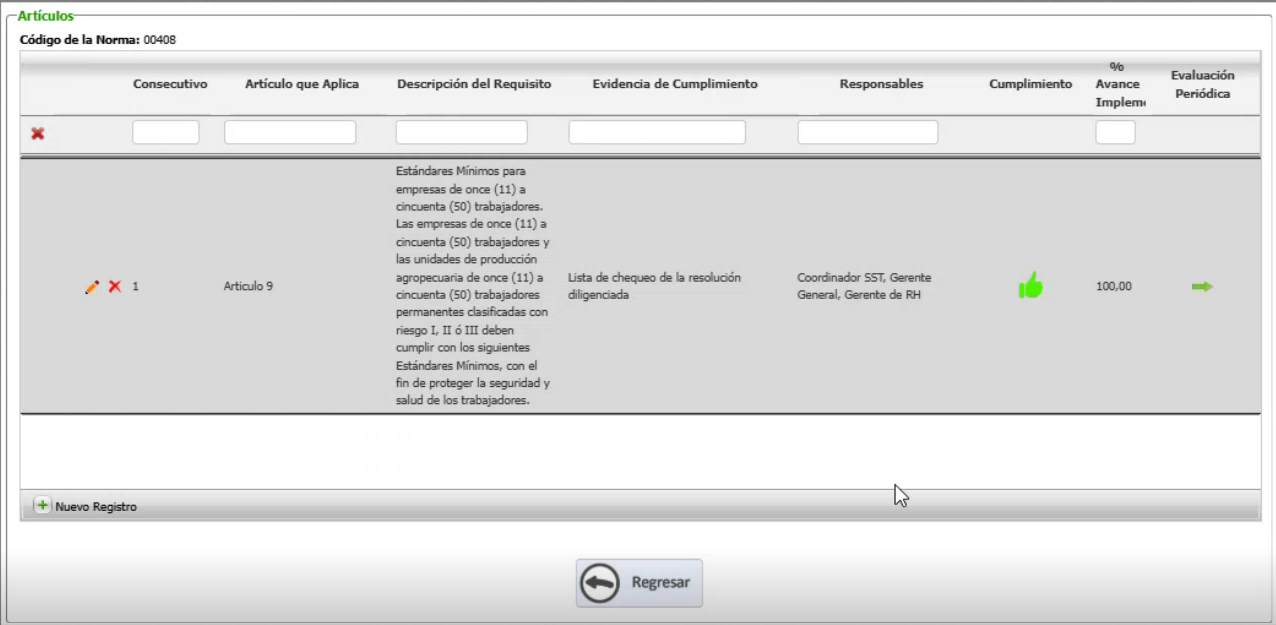Select the '100,00' progress value
1276x625 pixels.
coord(1114,287)
